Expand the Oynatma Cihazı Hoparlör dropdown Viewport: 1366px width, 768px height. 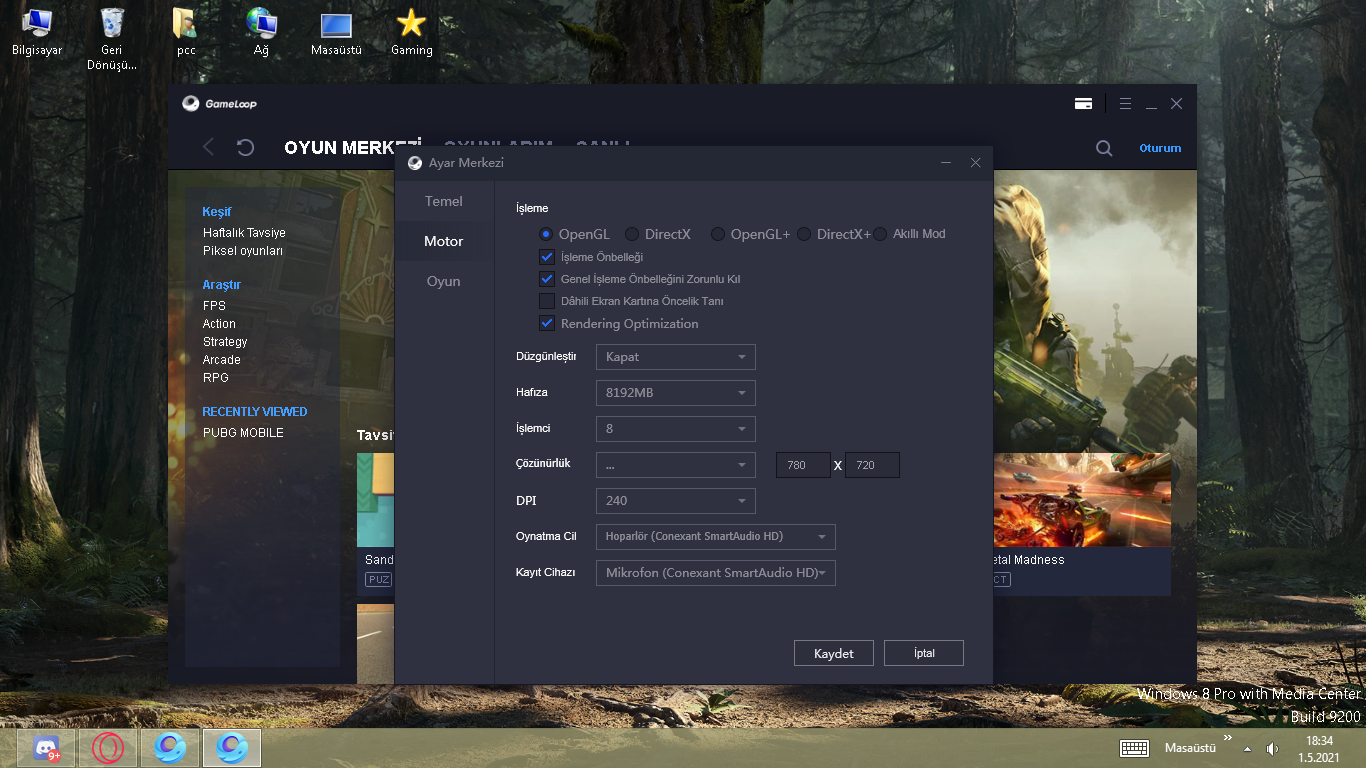pos(715,537)
